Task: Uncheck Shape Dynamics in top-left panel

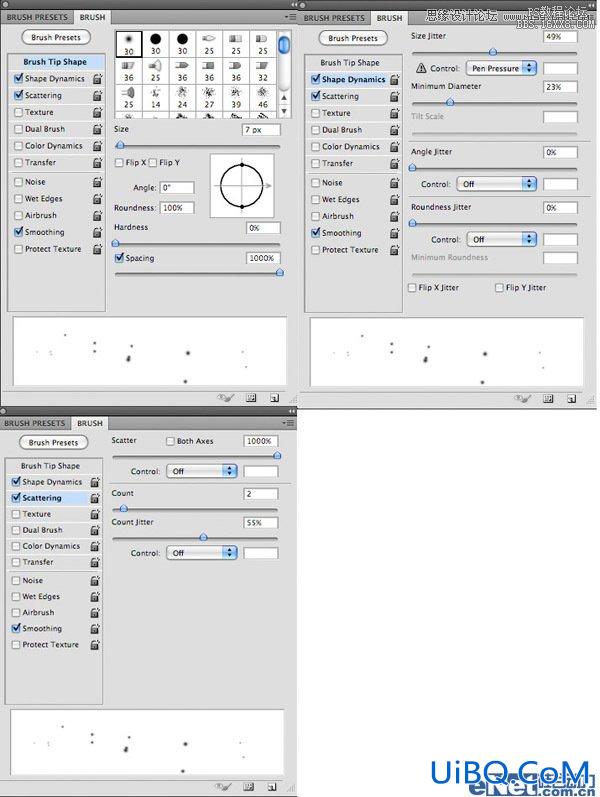Action: (19, 78)
